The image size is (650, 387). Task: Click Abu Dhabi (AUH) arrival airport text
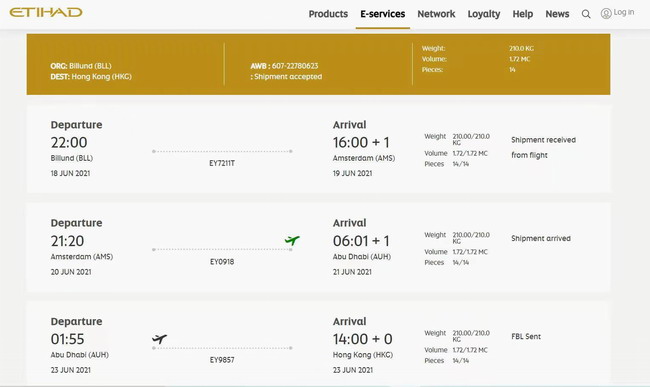pos(361,257)
